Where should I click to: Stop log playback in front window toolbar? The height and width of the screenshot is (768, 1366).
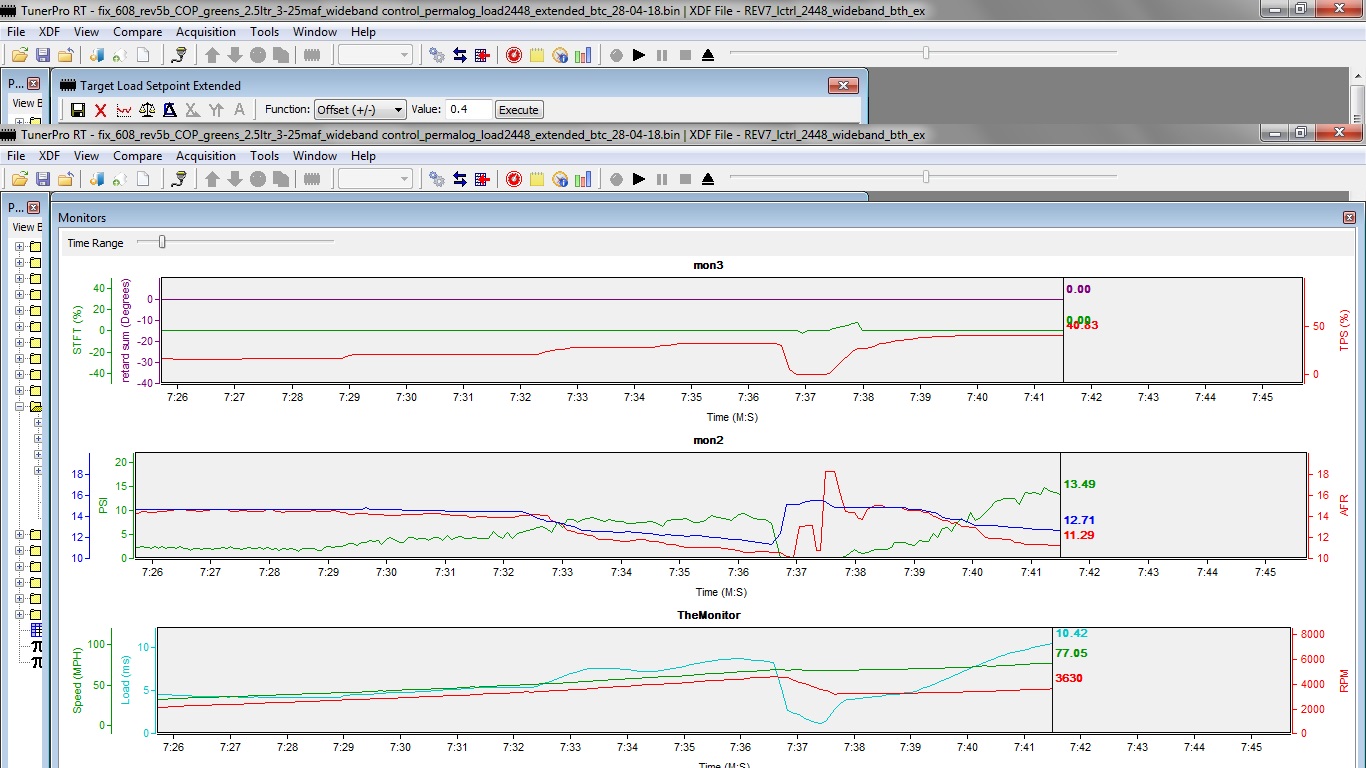click(x=685, y=179)
